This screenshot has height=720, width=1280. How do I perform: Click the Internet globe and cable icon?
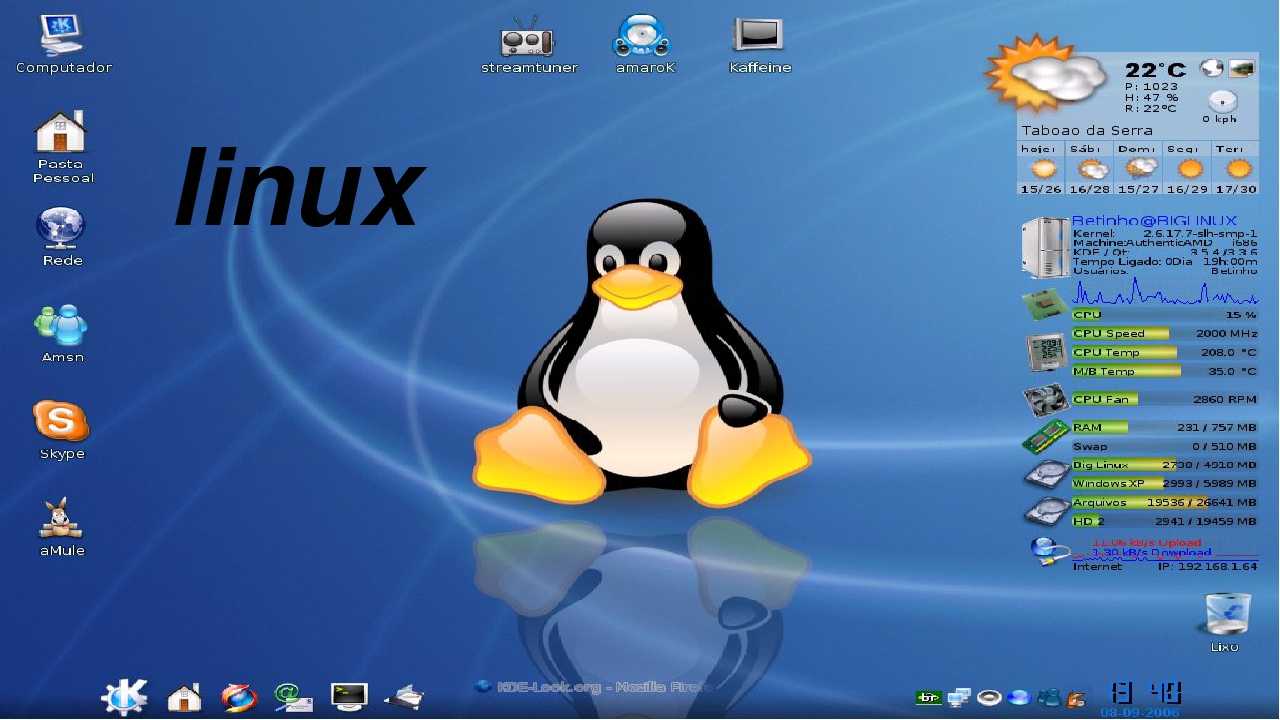(1048, 552)
